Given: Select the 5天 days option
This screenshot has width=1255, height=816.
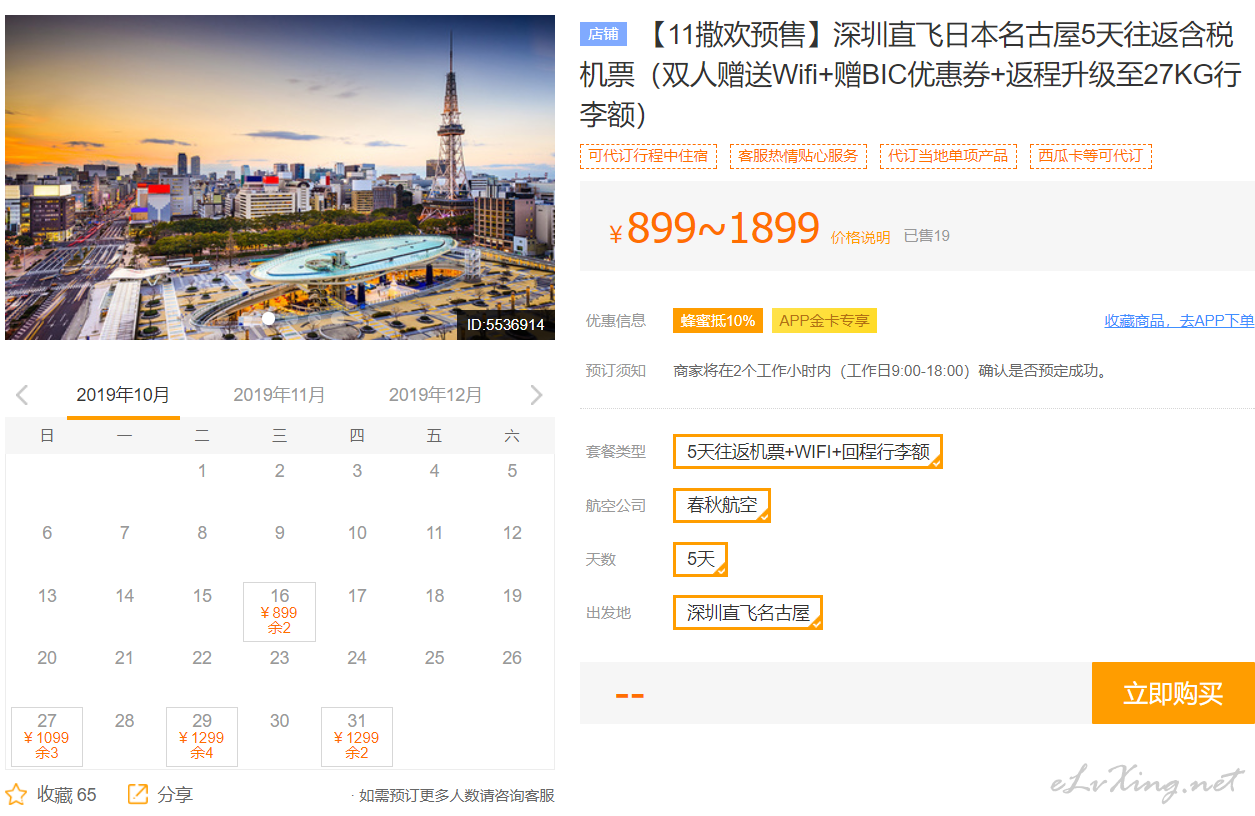Looking at the screenshot, I should (701, 559).
